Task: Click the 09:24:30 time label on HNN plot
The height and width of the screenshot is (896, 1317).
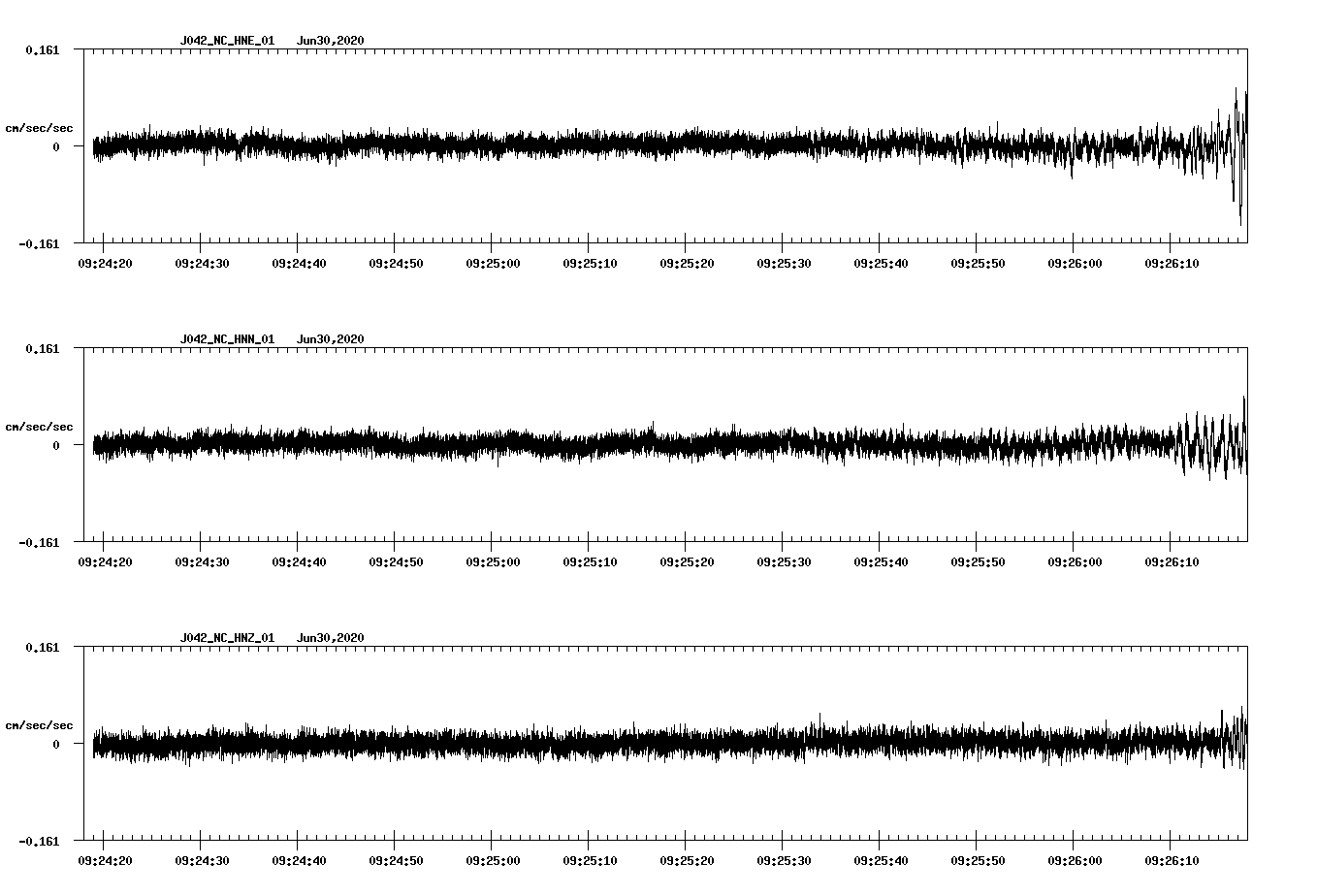Action: [x=202, y=561]
